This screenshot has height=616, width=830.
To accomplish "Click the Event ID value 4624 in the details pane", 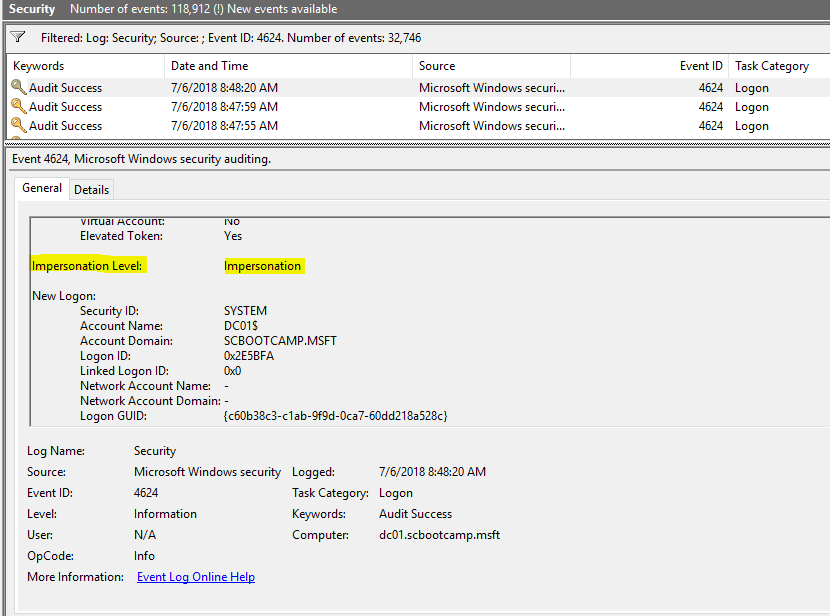I will [146, 493].
